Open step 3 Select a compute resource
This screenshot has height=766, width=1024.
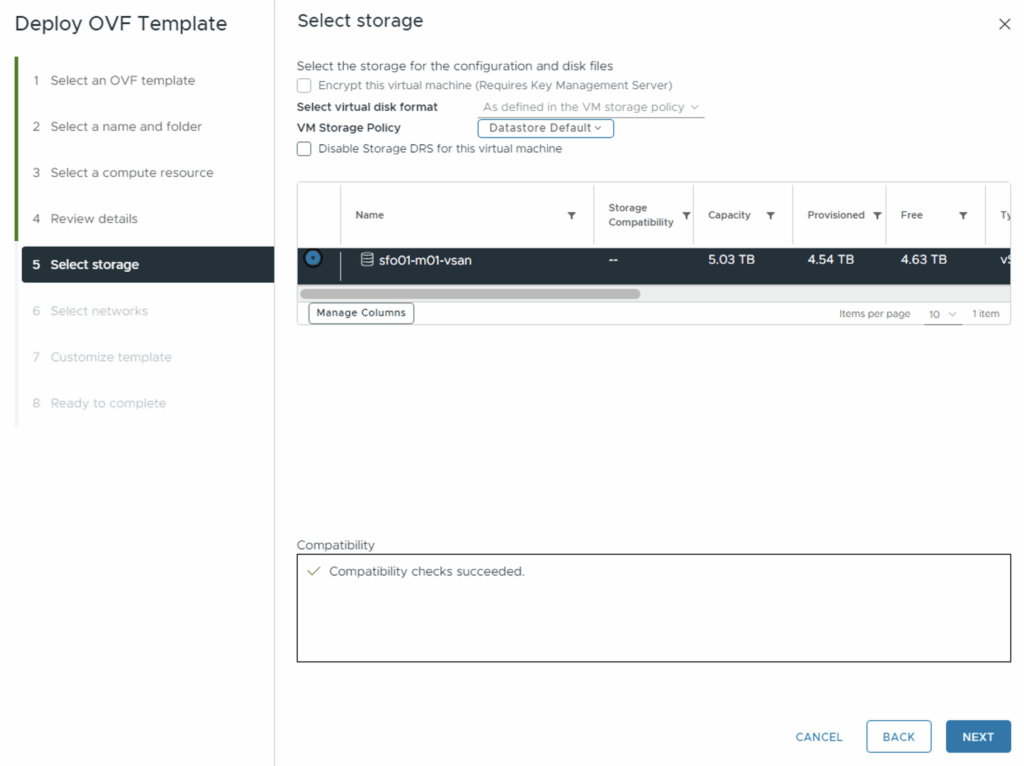tap(131, 173)
